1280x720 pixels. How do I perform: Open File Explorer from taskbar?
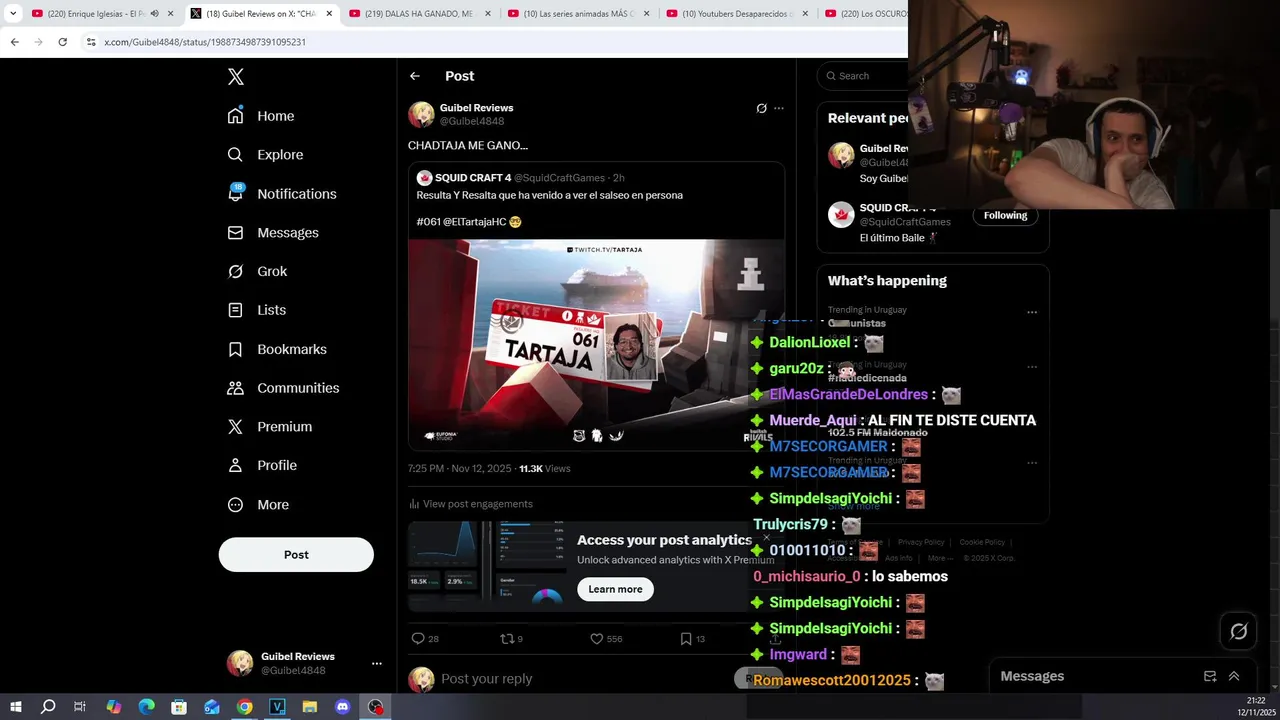(310, 707)
